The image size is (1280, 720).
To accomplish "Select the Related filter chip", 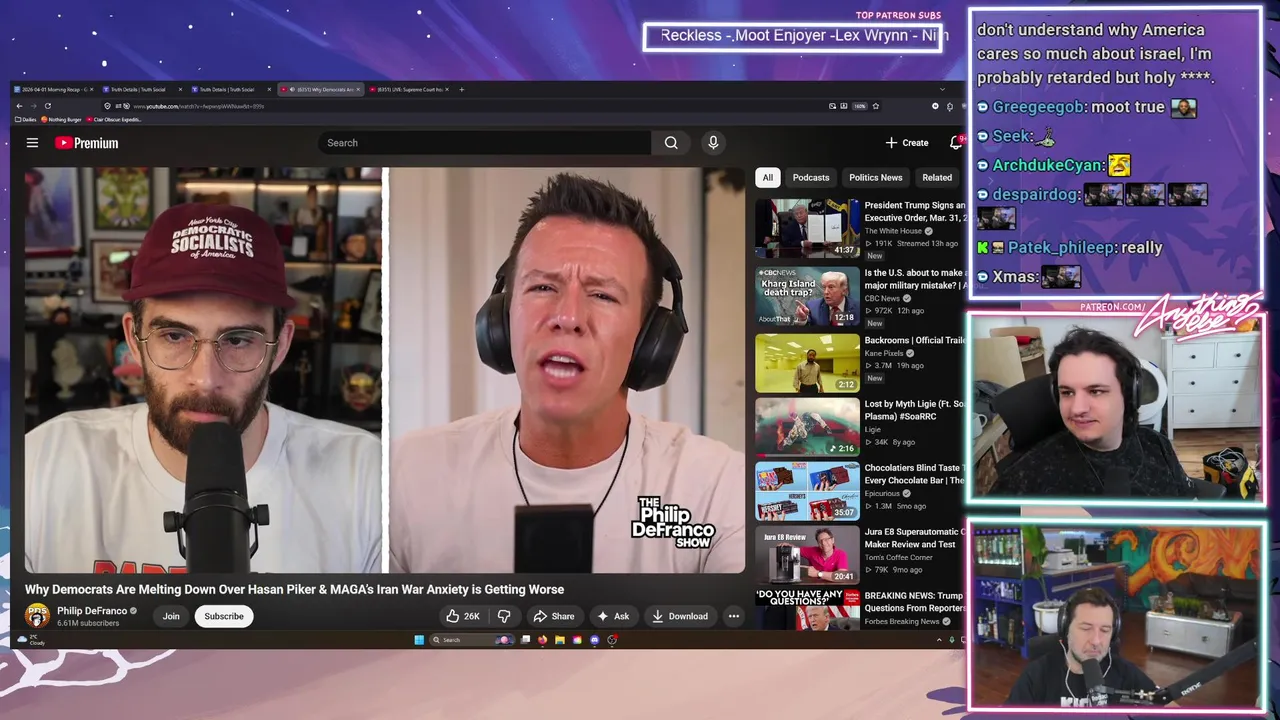I will pos(937,177).
